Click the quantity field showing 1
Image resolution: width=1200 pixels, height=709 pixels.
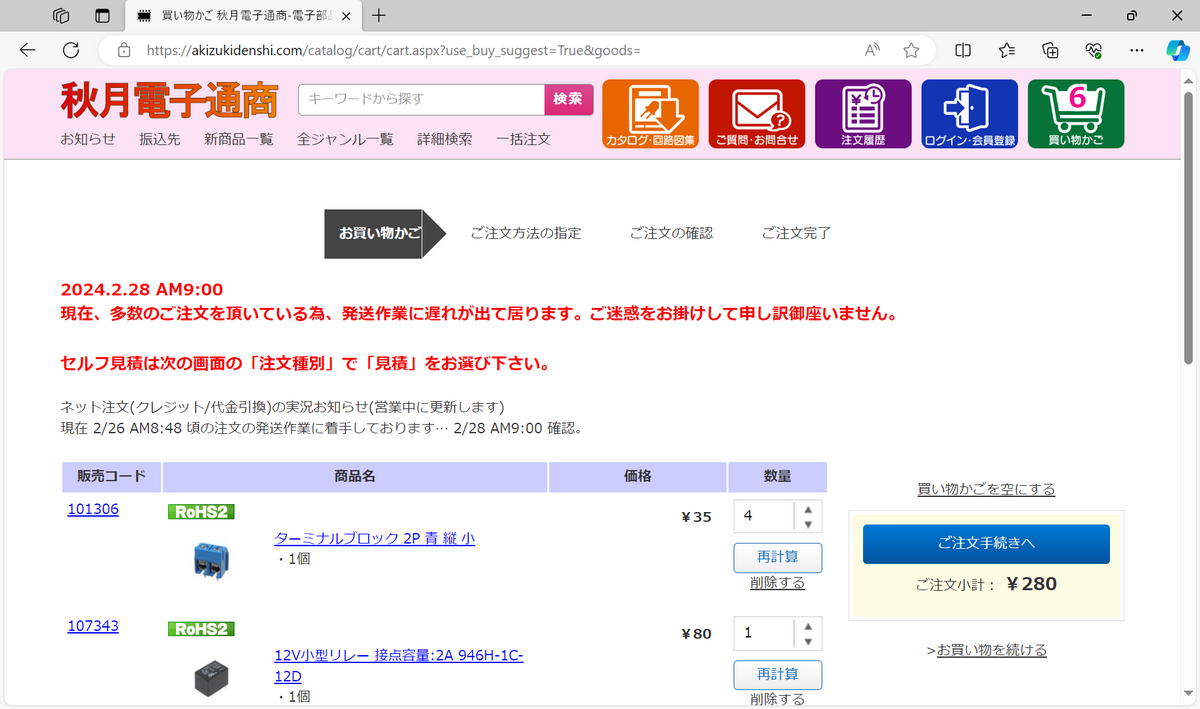click(765, 633)
